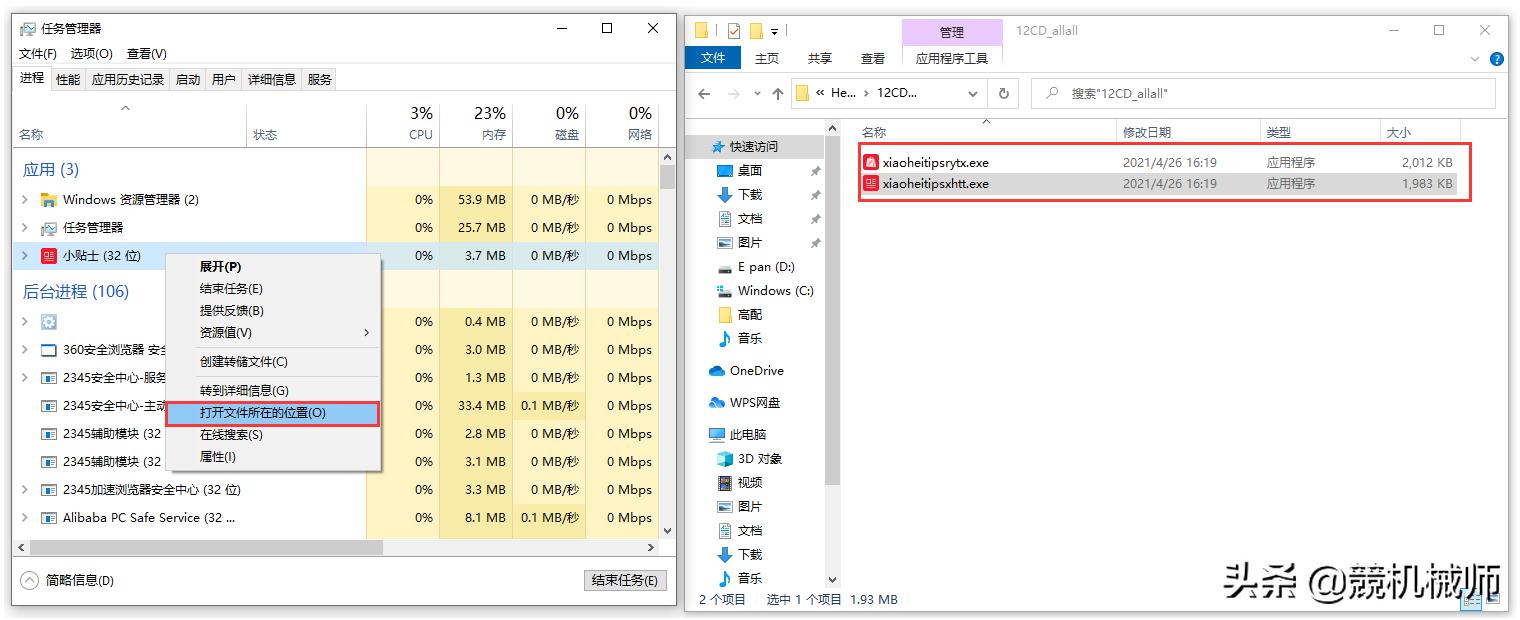
Task: Click the Explorer help question mark icon
Action: click(1496, 59)
